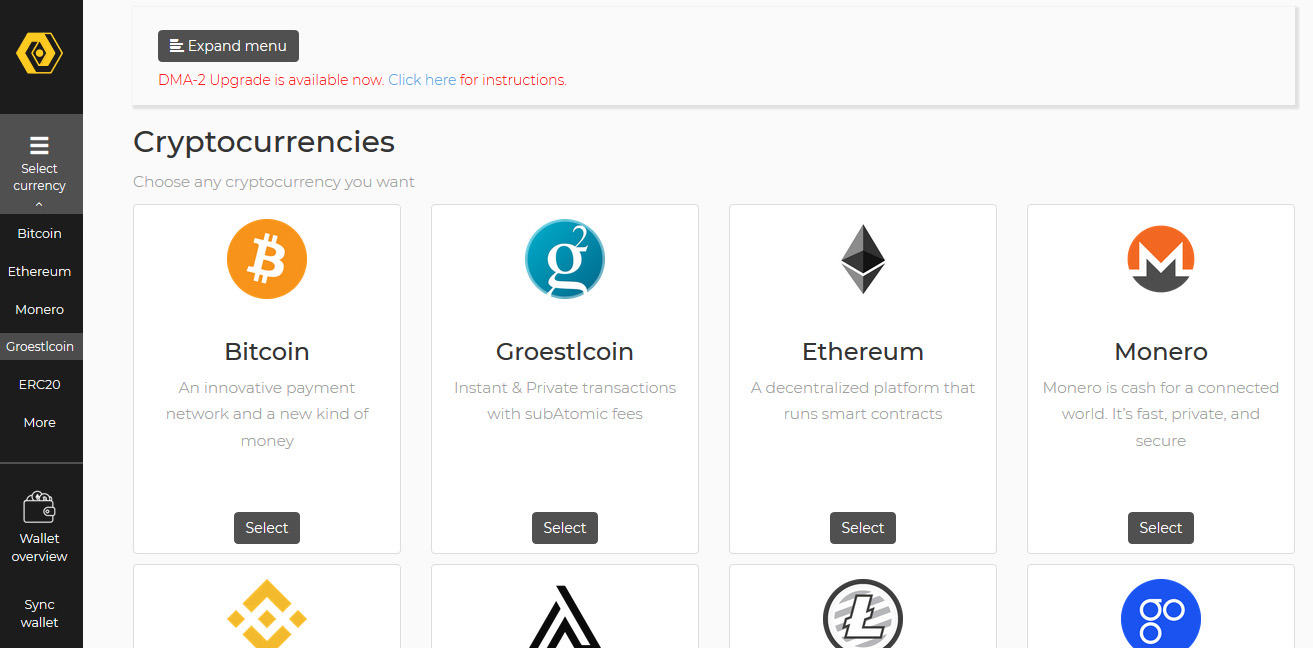Click the Expand menu button

point(228,46)
